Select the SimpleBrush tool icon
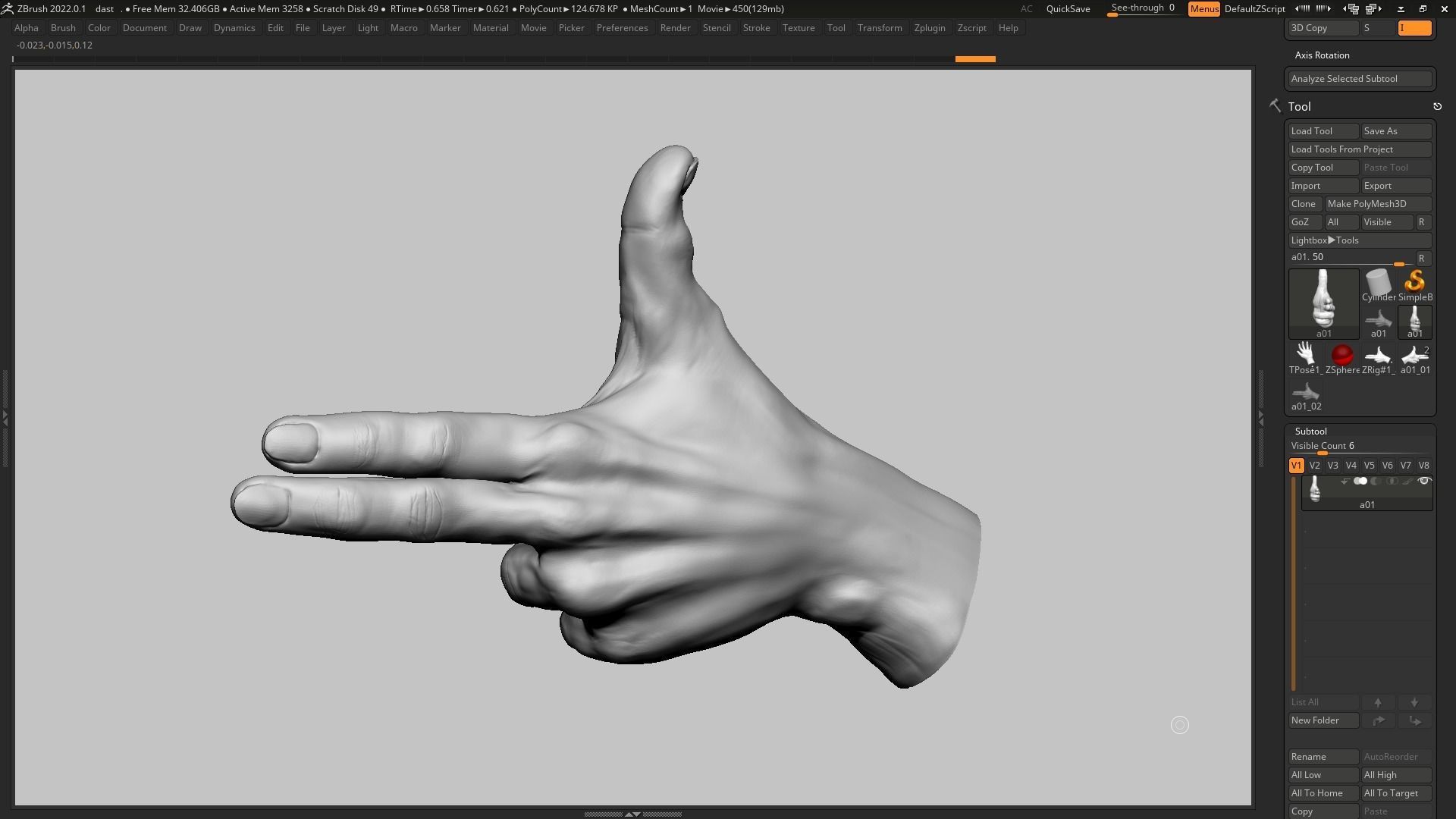The width and height of the screenshot is (1456, 819). [x=1414, y=285]
